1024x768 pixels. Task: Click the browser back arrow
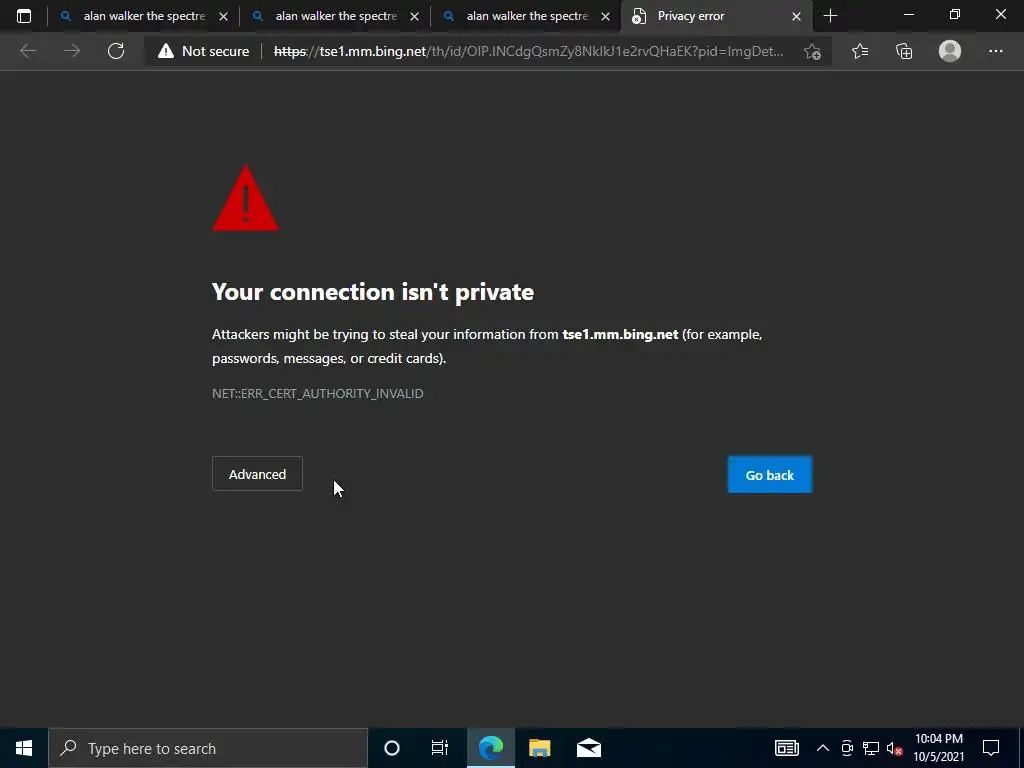tap(27, 51)
